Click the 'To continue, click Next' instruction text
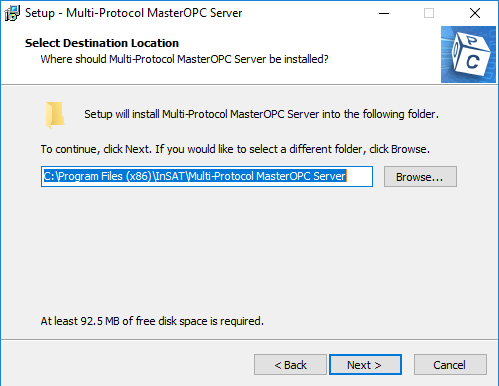 pyautogui.click(x=235, y=149)
